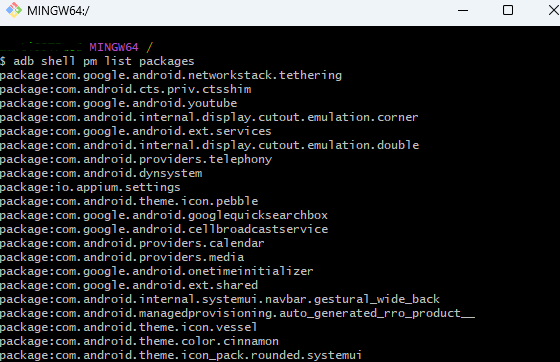Select the com.google.android.youtube package line

click(x=119, y=103)
